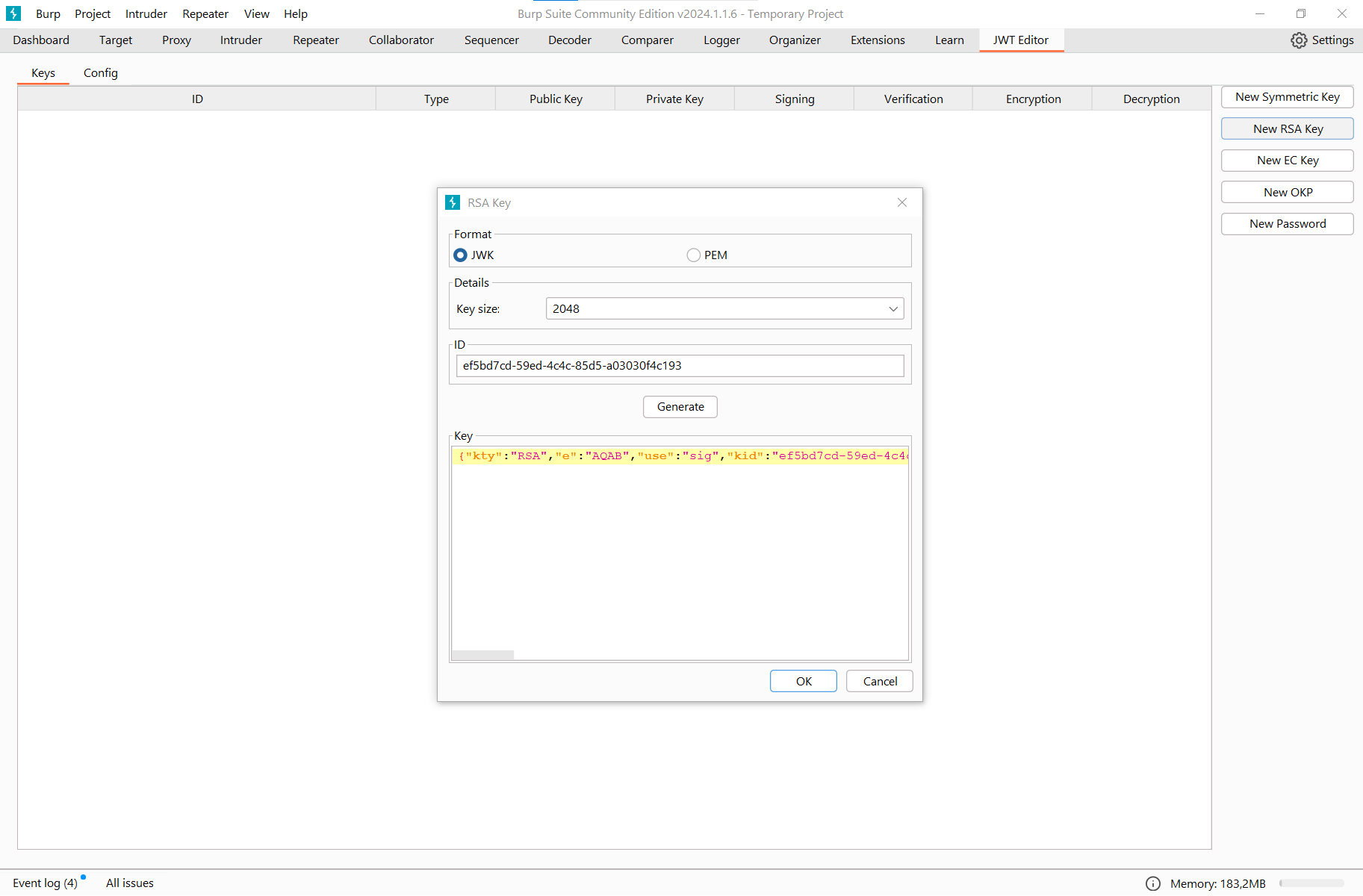Select the PEM format radio button
This screenshot has width=1363, height=896.
[694, 255]
